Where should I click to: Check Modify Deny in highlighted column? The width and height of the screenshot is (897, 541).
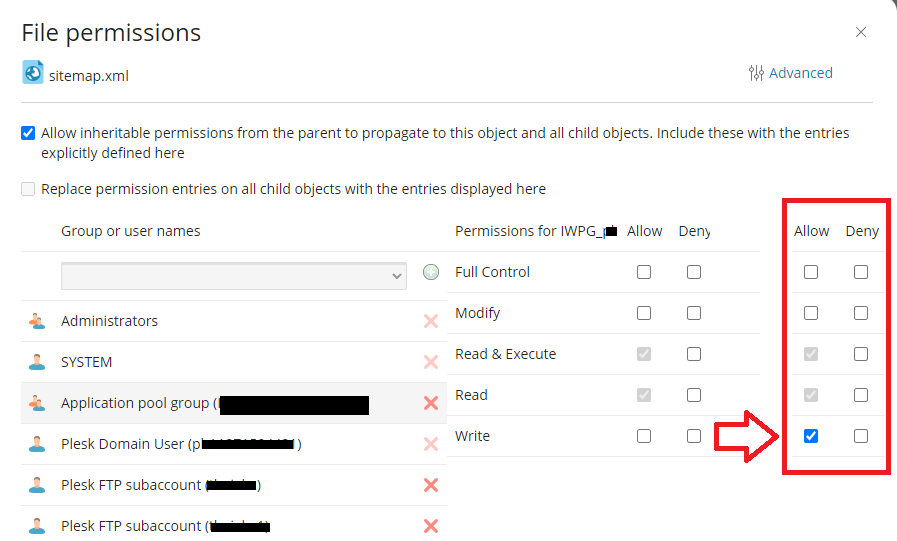(x=861, y=313)
